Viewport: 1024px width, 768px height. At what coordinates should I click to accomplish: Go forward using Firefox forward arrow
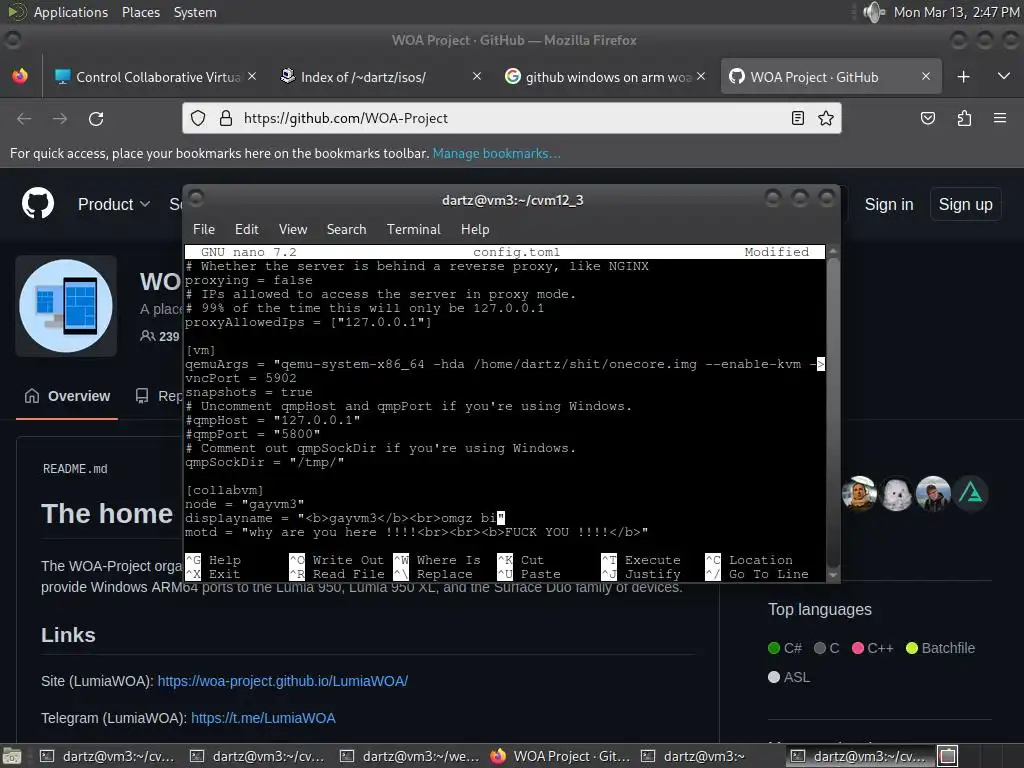60,118
